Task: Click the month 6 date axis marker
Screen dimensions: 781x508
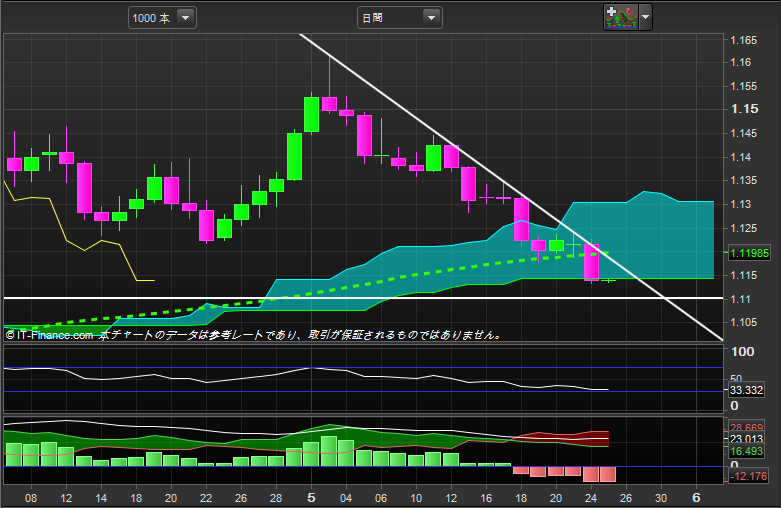Action: (x=696, y=497)
